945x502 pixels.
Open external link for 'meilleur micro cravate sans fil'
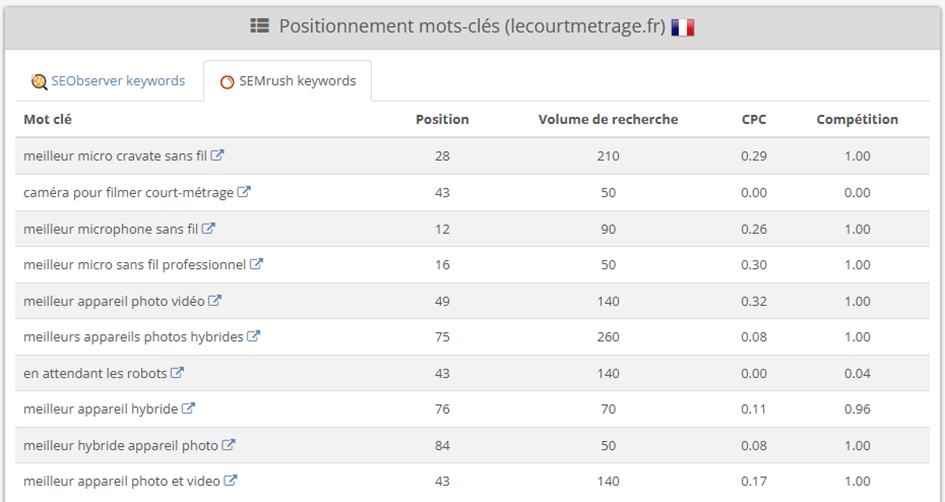(218, 155)
